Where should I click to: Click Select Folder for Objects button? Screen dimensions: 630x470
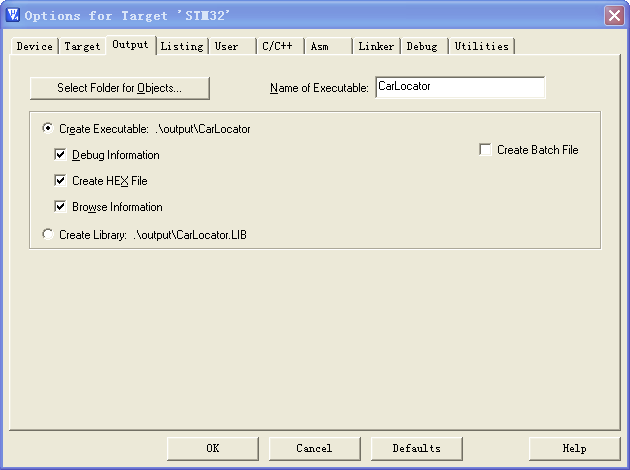point(120,88)
